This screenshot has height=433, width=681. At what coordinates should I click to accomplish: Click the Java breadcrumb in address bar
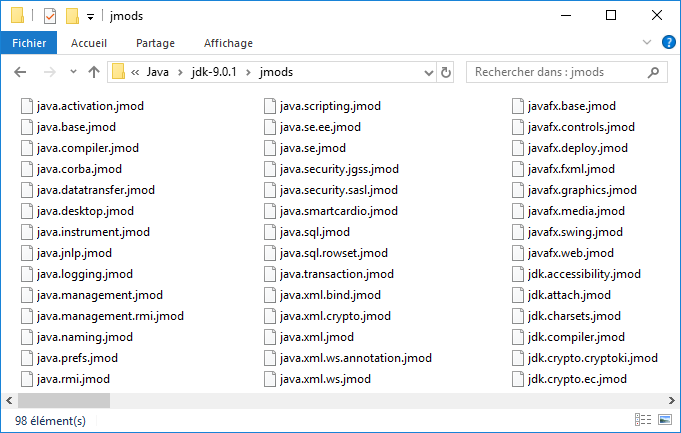[157, 72]
